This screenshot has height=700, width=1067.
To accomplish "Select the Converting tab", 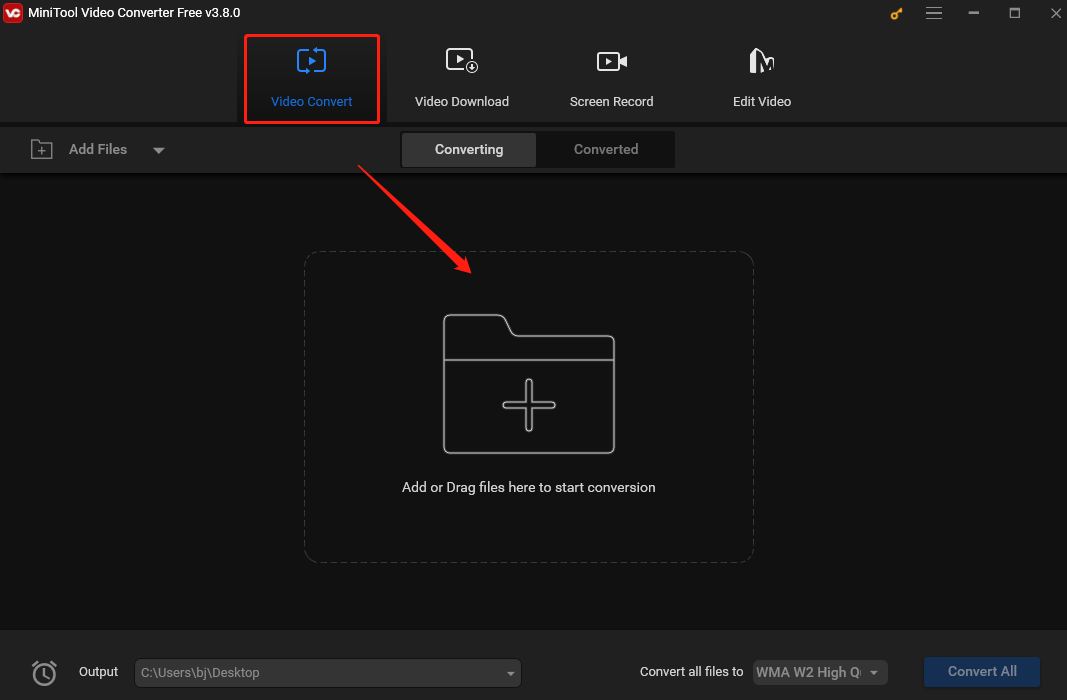I will point(469,150).
